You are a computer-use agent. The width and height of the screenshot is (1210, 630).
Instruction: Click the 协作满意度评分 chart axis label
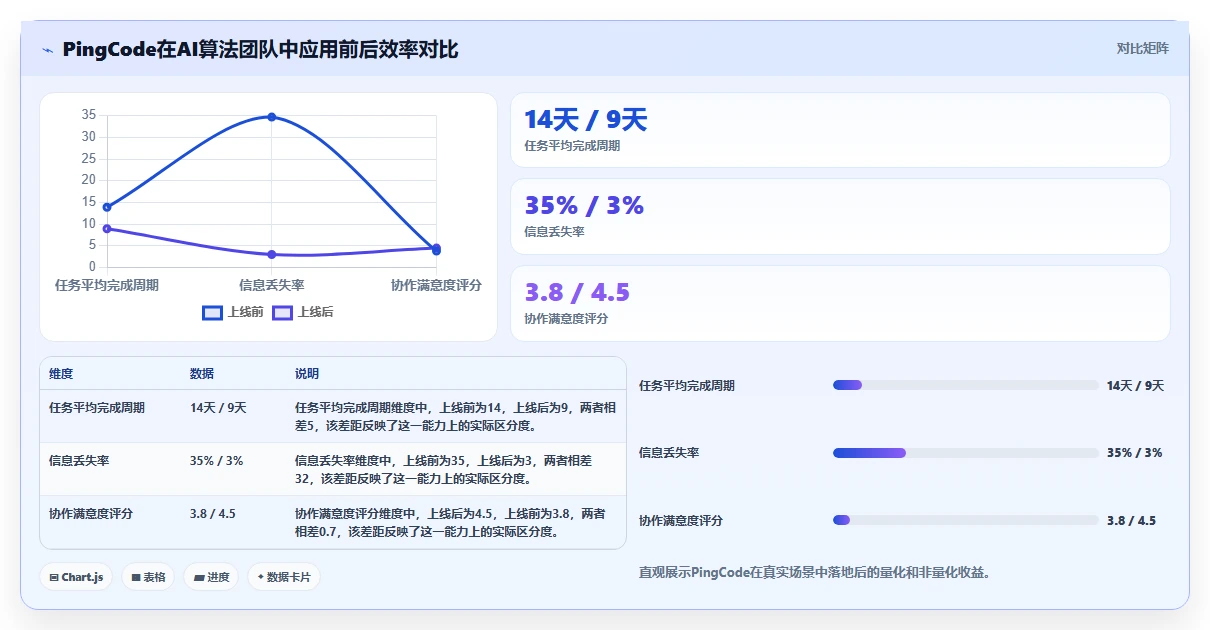click(x=436, y=285)
